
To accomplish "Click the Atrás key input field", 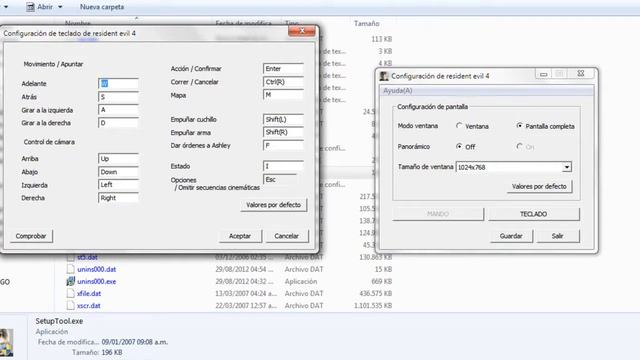I will (118, 97).
